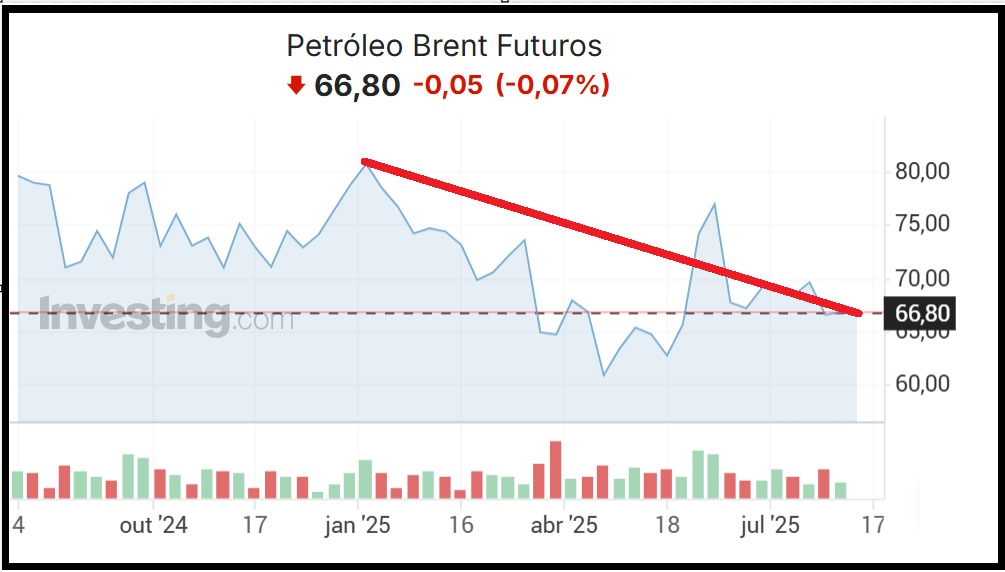Select the black 66,80 price tag on axis
Screen dimensions: 1005x572
921,314
